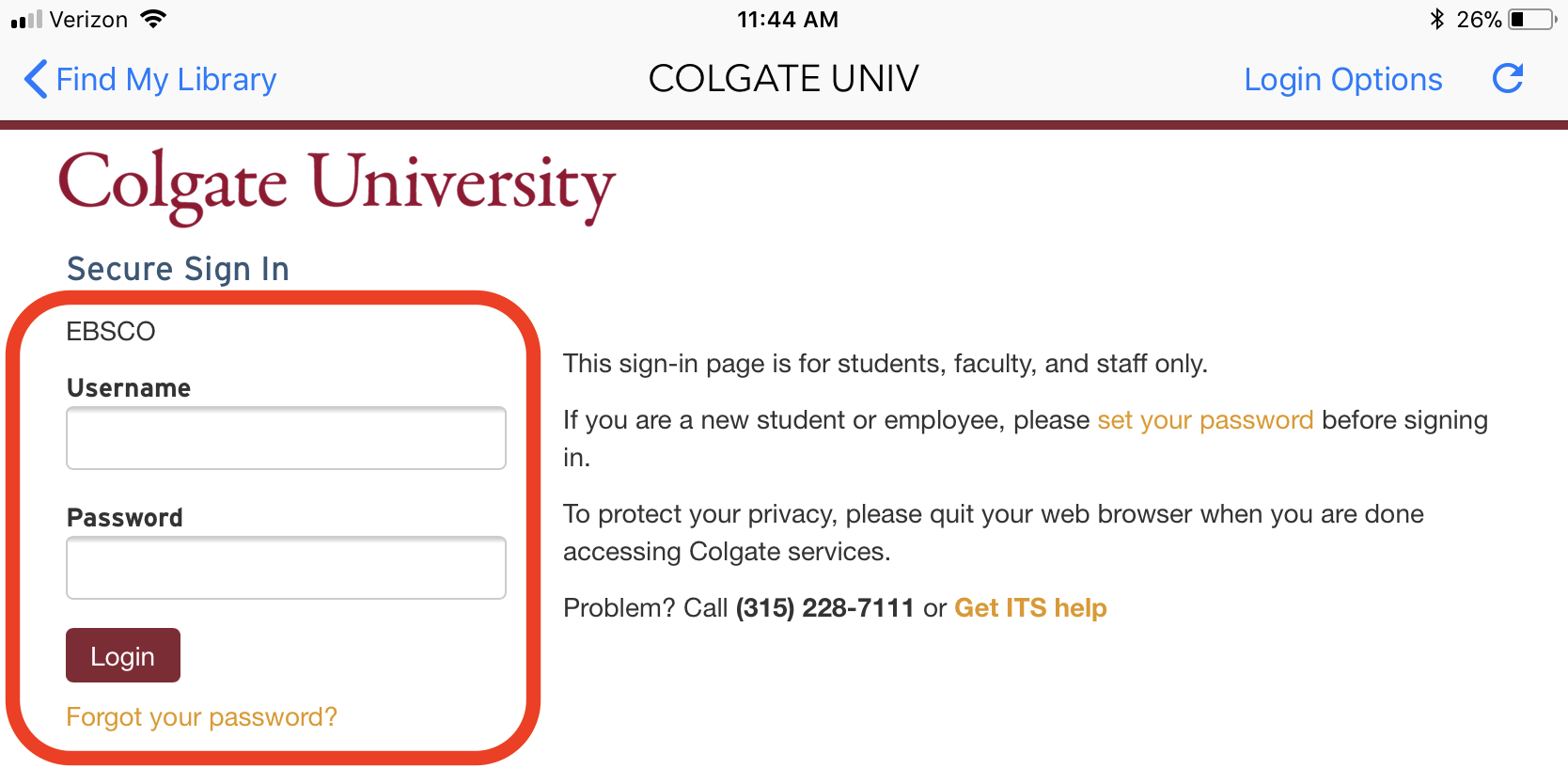
Task: Click inside the Password field
Action: pyautogui.click(x=286, y=568)
